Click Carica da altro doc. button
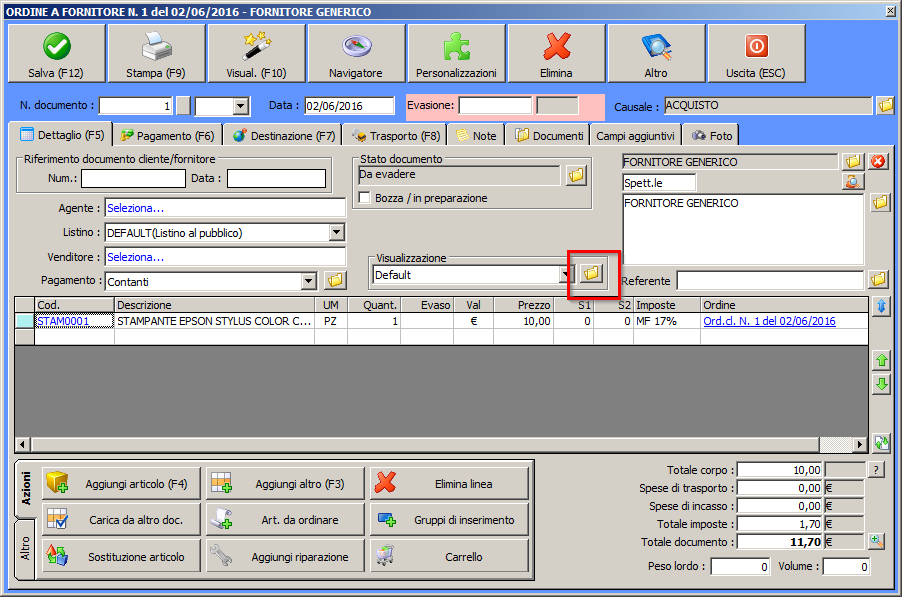 [x=121, y=519]
